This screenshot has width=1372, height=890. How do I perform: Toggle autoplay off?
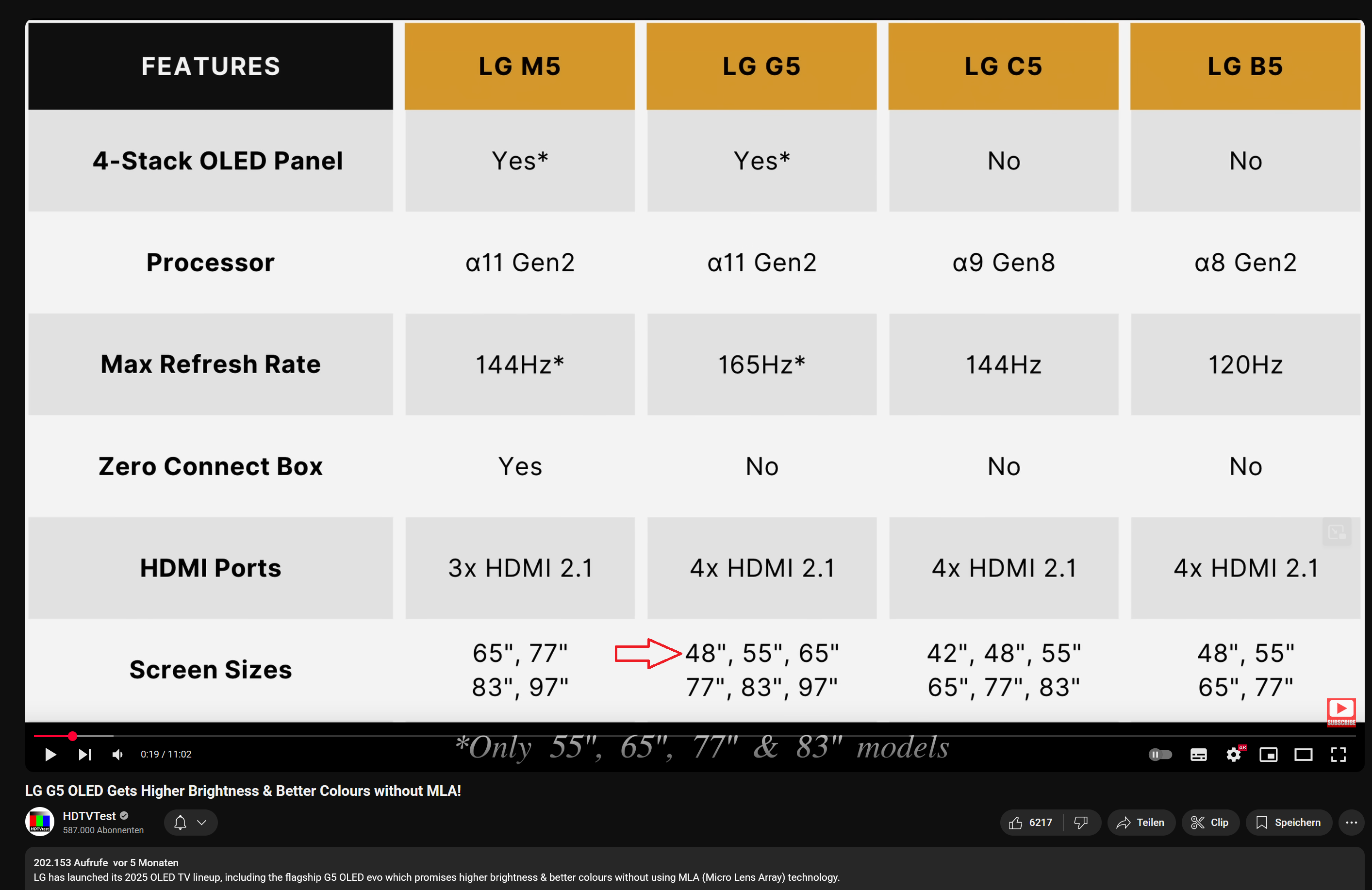[x=1160, y=754]
